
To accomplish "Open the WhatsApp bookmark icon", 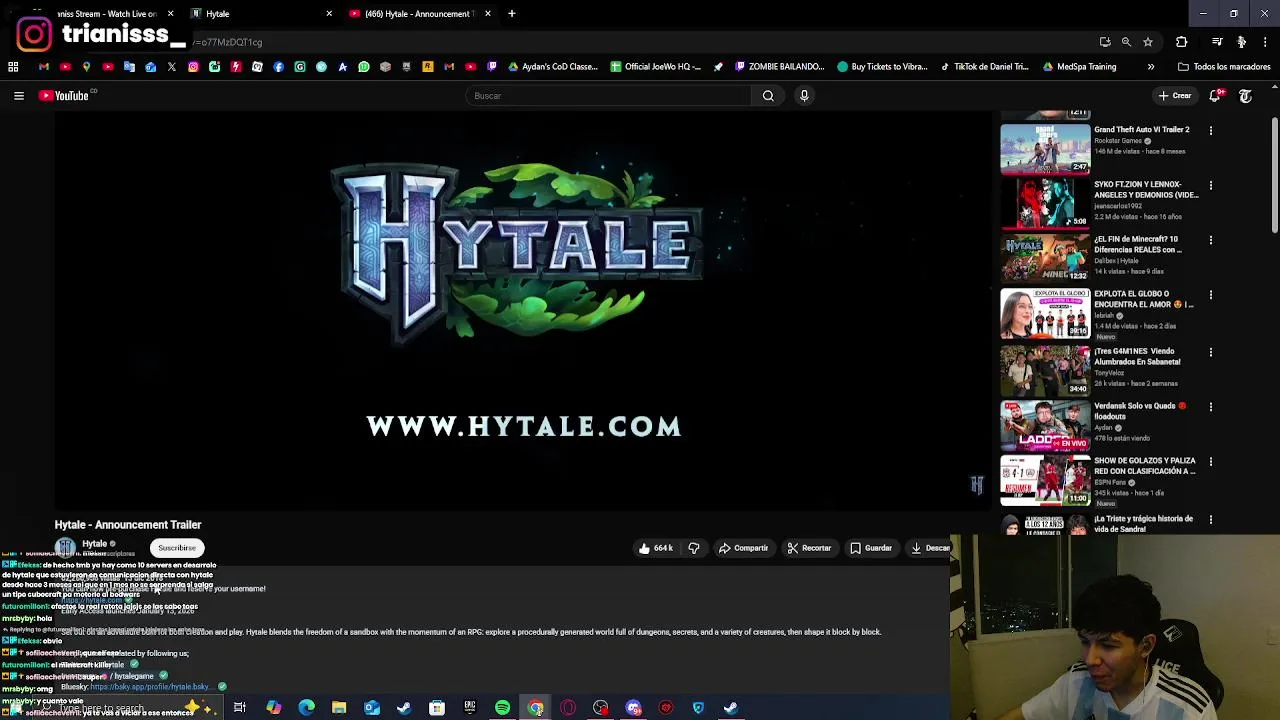I will click(364, 67).
